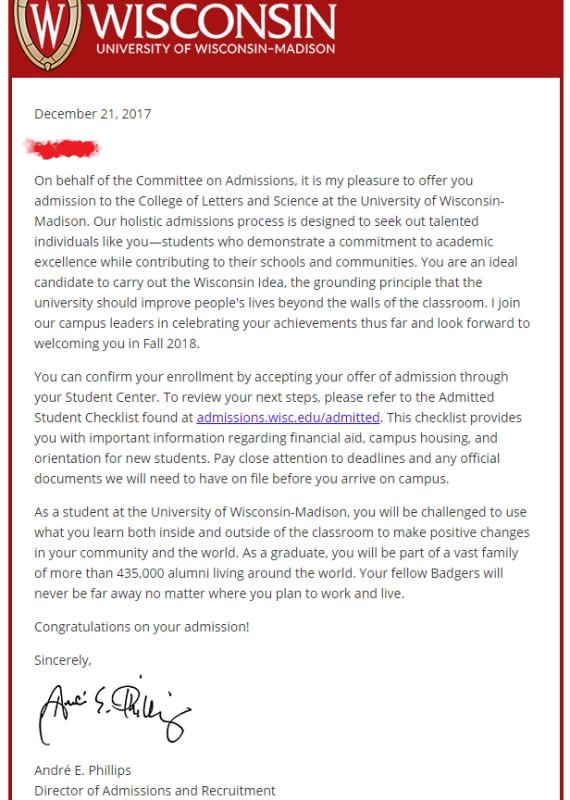Click the red scribble hiding the recipient name

click(61, 148)
